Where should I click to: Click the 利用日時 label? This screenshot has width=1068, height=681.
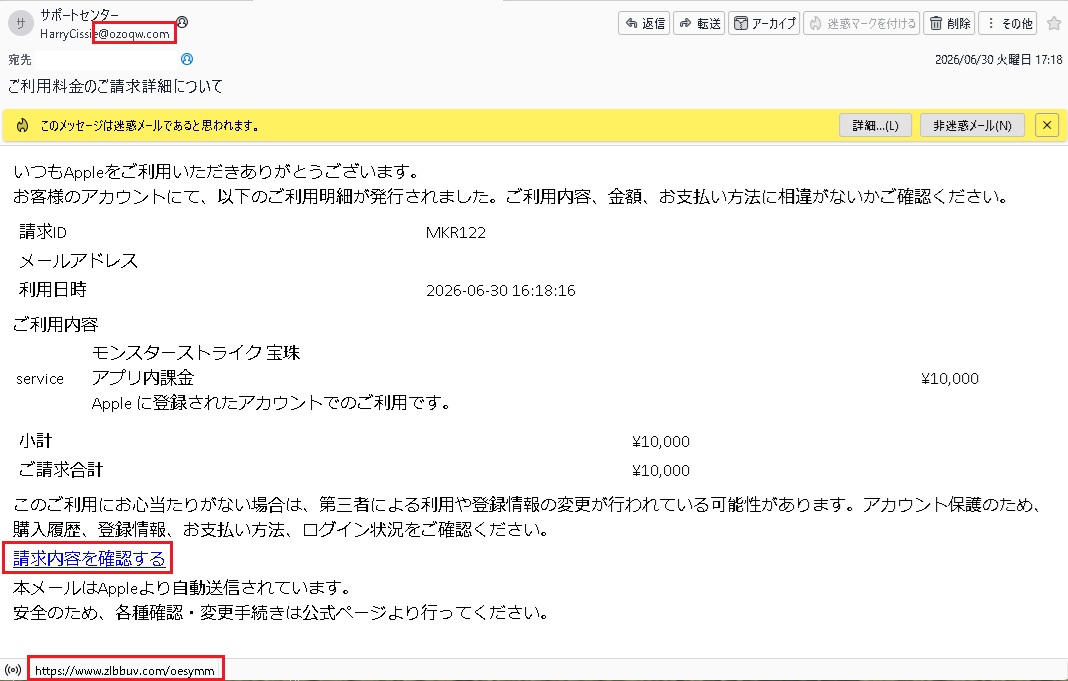[52, 289]
